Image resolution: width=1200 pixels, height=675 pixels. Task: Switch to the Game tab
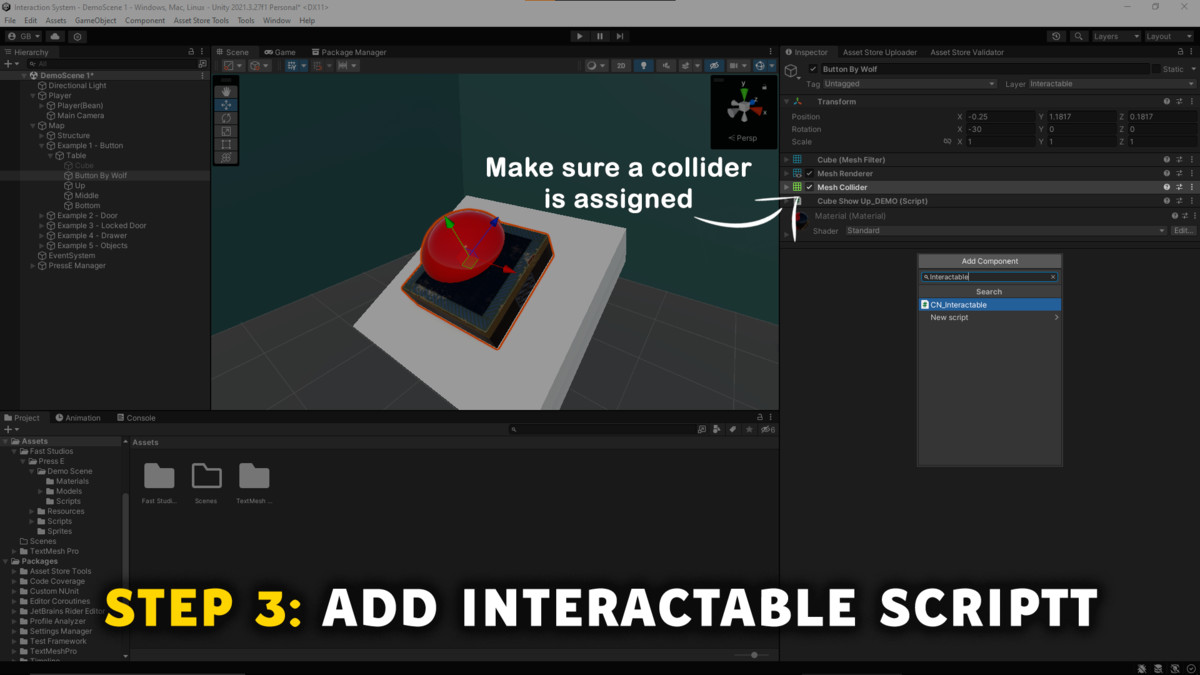tap(280, 52)
